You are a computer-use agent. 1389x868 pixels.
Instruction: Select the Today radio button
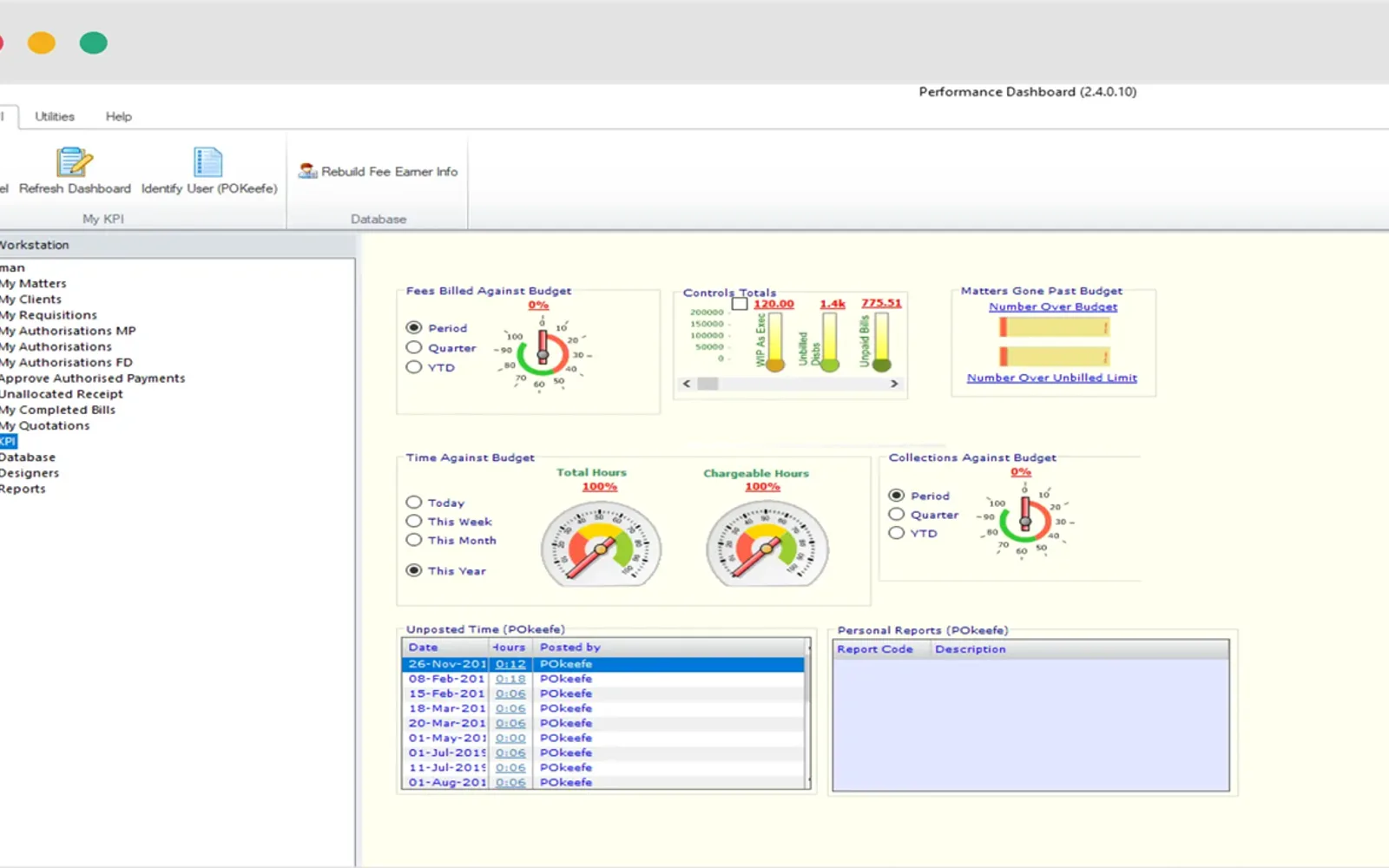[414, 503]
